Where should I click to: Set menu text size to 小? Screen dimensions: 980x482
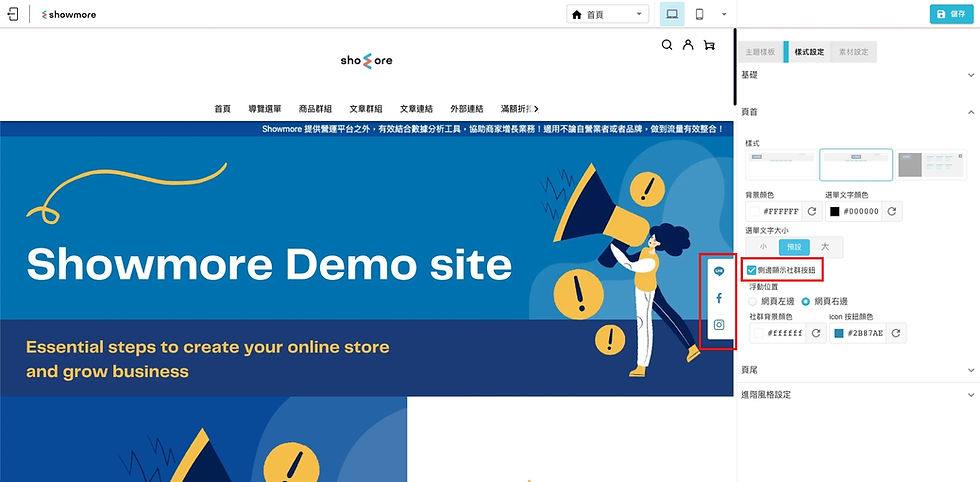(762, 247)
